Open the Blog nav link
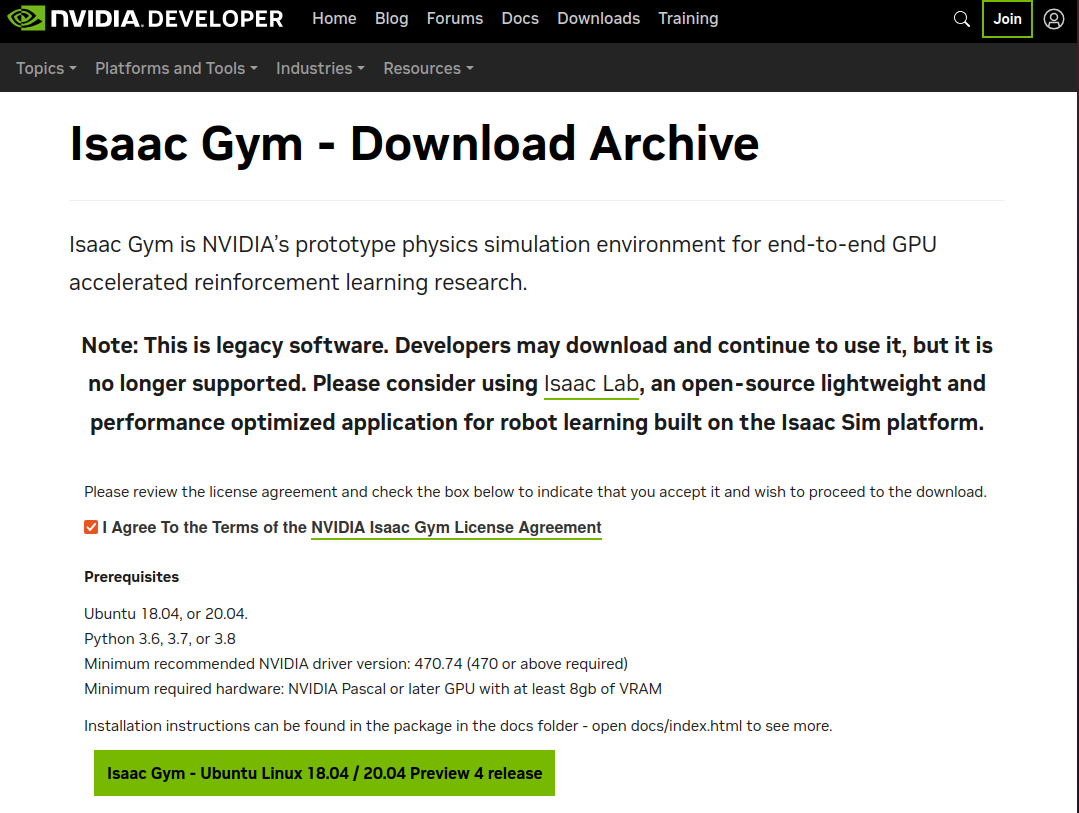This screenshot has width=1079, height=813. click(x=392, y=19)
